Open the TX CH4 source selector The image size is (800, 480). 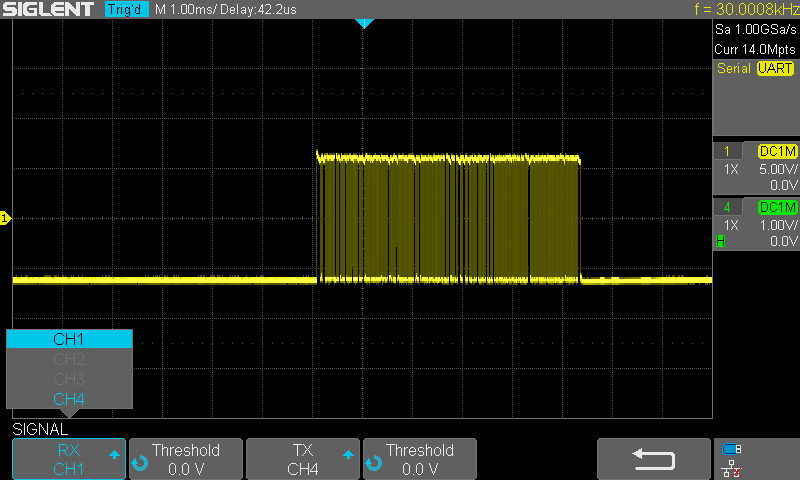303,459
